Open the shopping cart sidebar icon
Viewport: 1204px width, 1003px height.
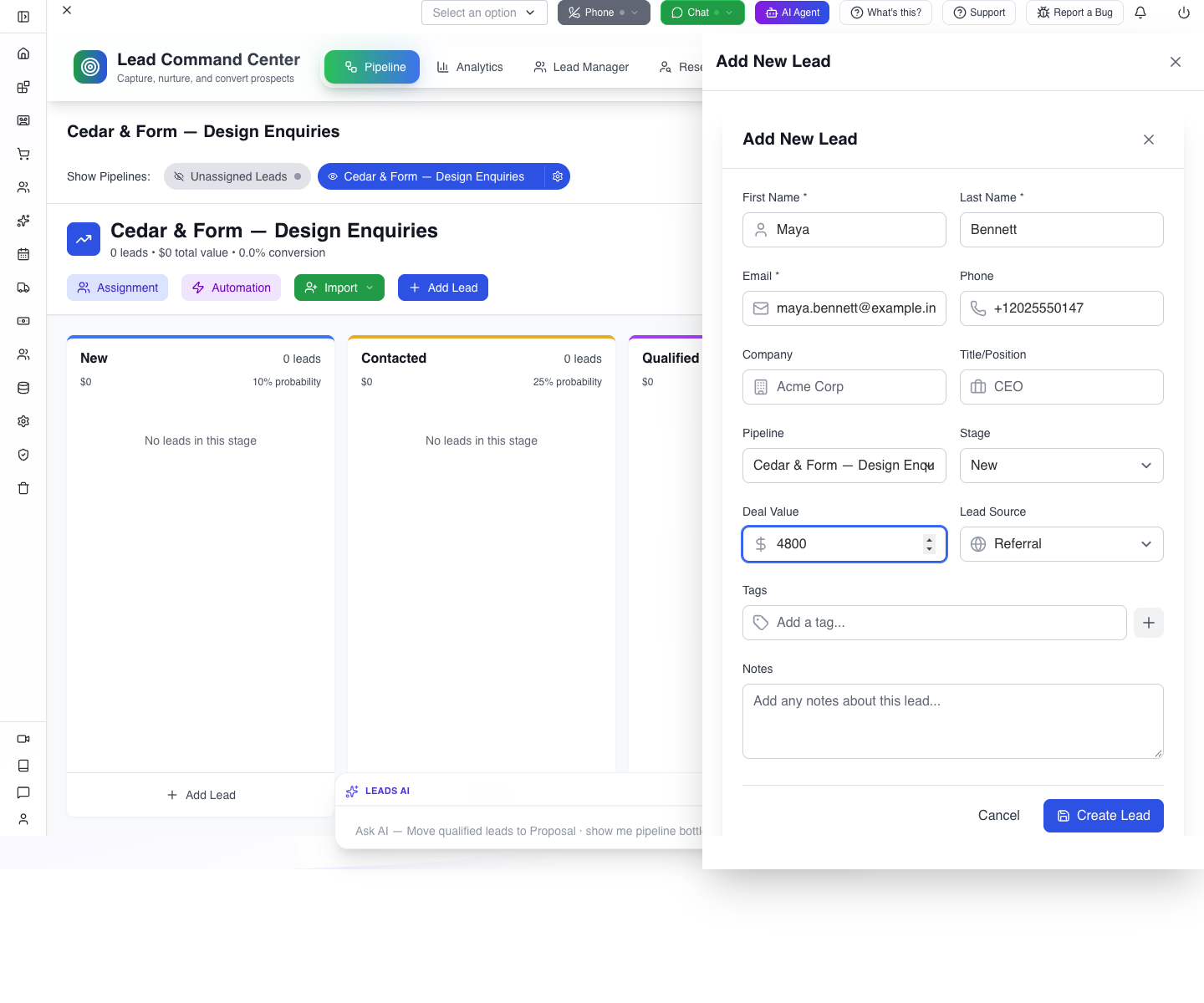(x=23, y=154)
